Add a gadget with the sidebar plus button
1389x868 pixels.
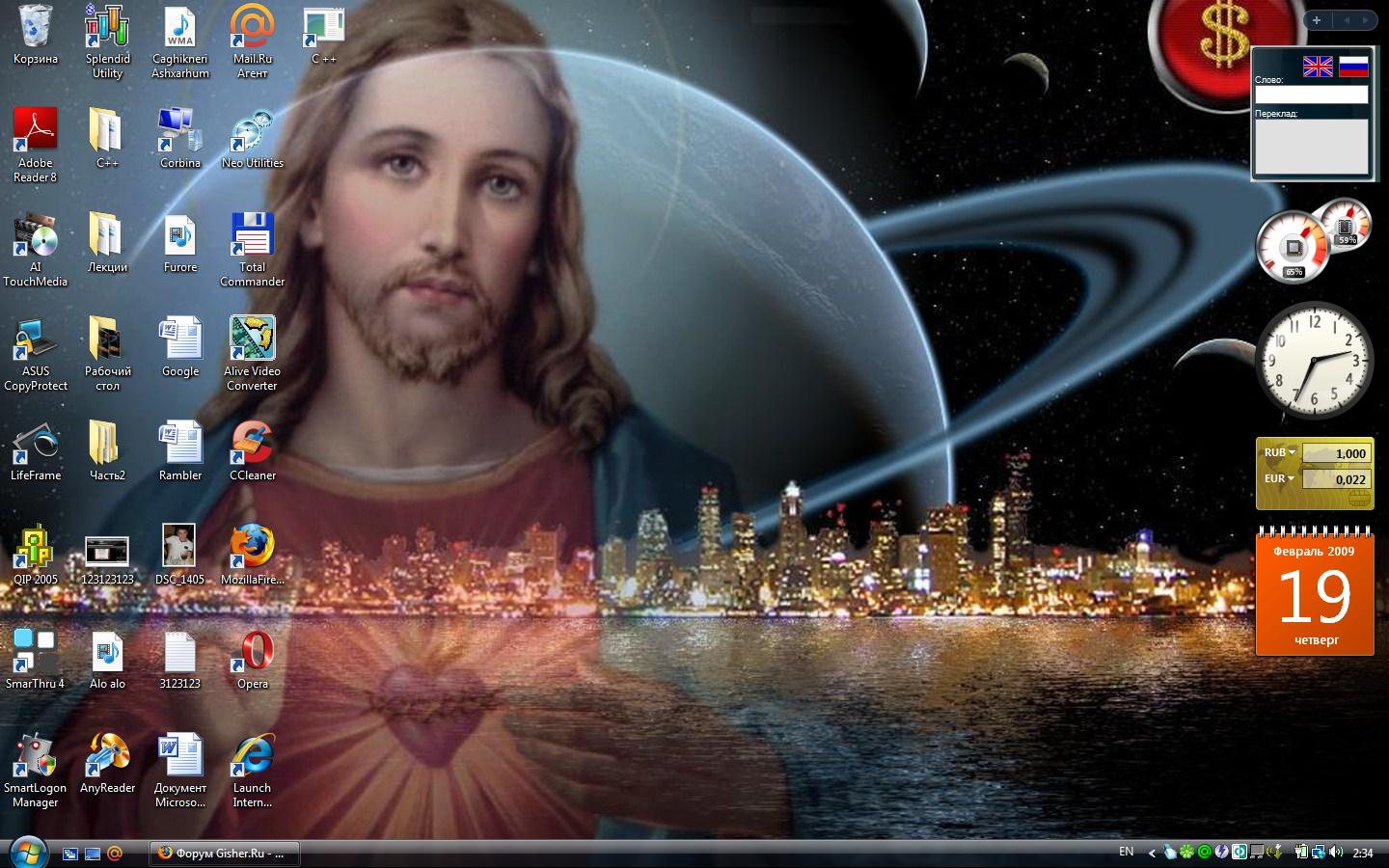click(x=1317, y=20)
